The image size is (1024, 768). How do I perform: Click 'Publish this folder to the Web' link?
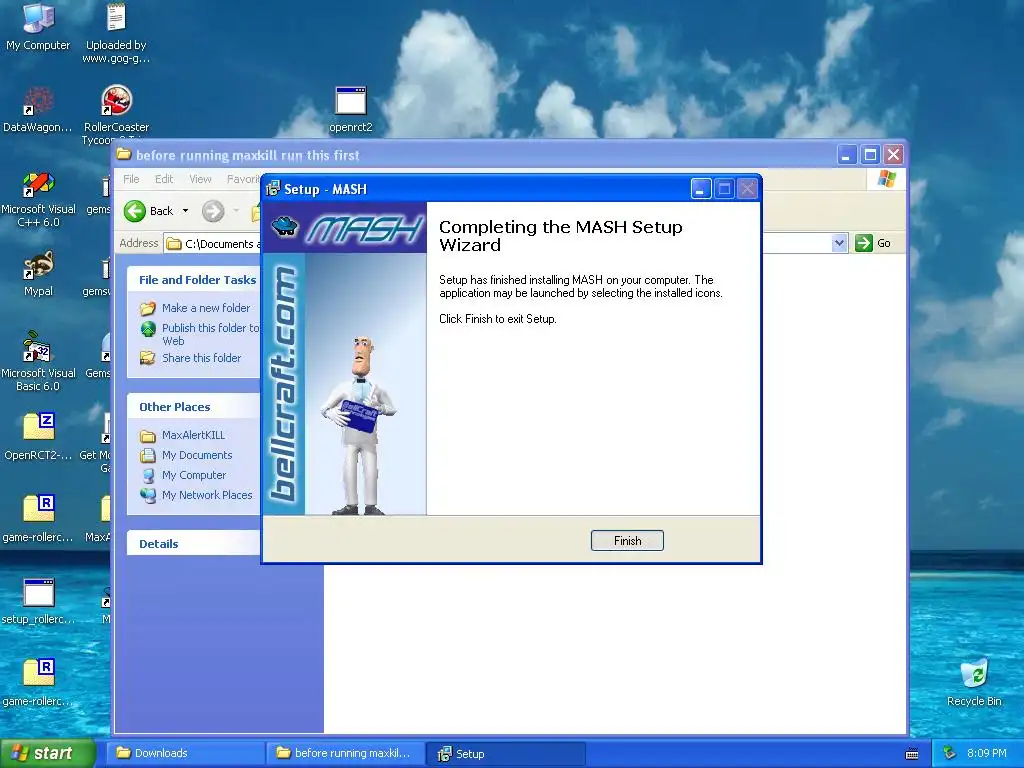pos(210,334)
